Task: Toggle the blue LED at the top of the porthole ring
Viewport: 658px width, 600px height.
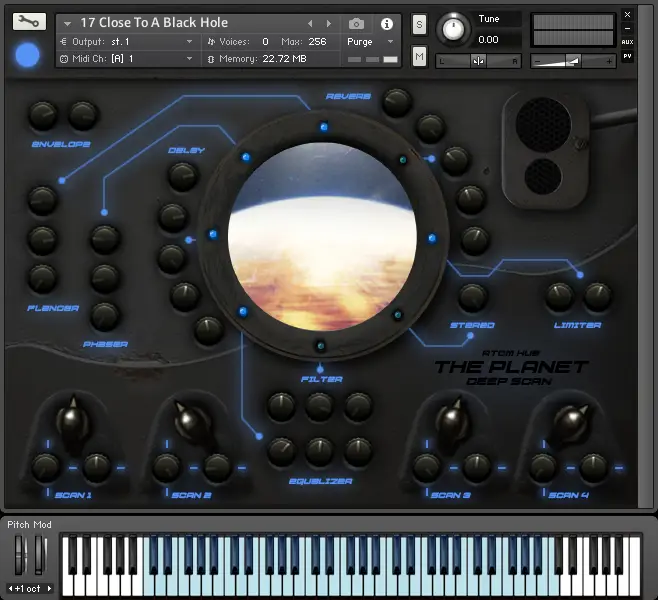Action: point(324,127)
